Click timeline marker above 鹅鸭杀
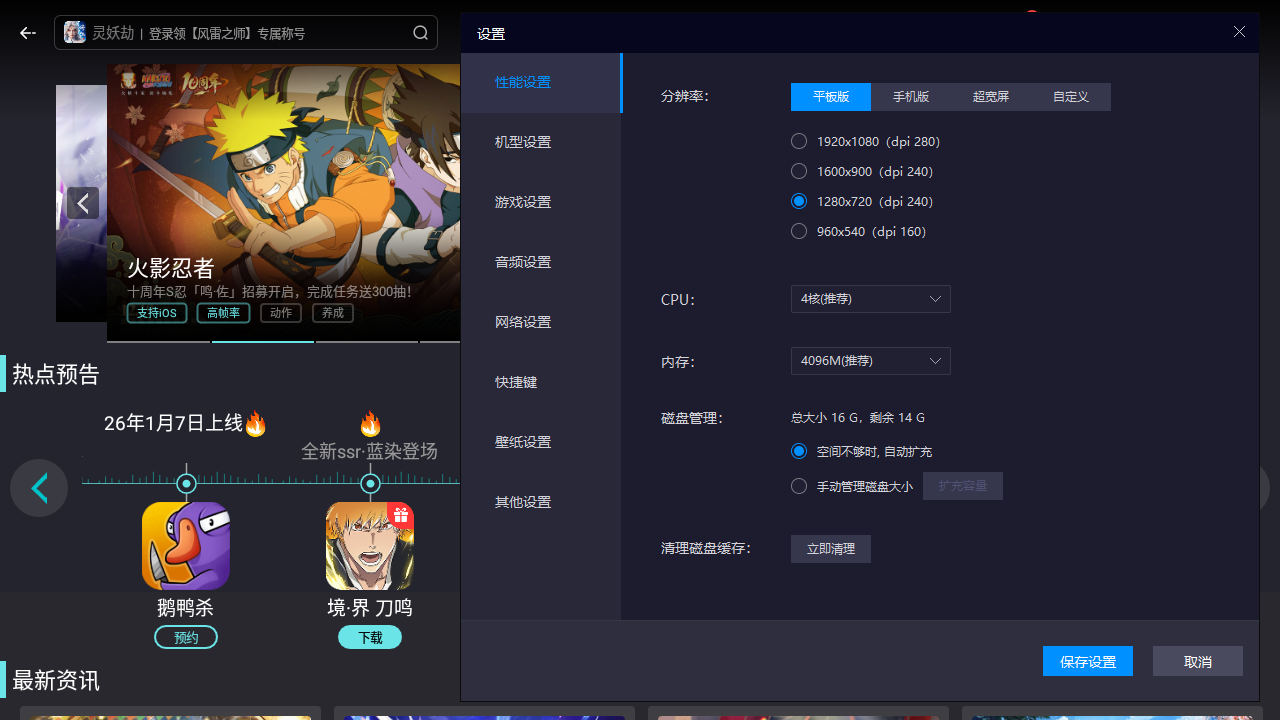The height and width of the screenshot is (720, 1280). coord(186,484)
